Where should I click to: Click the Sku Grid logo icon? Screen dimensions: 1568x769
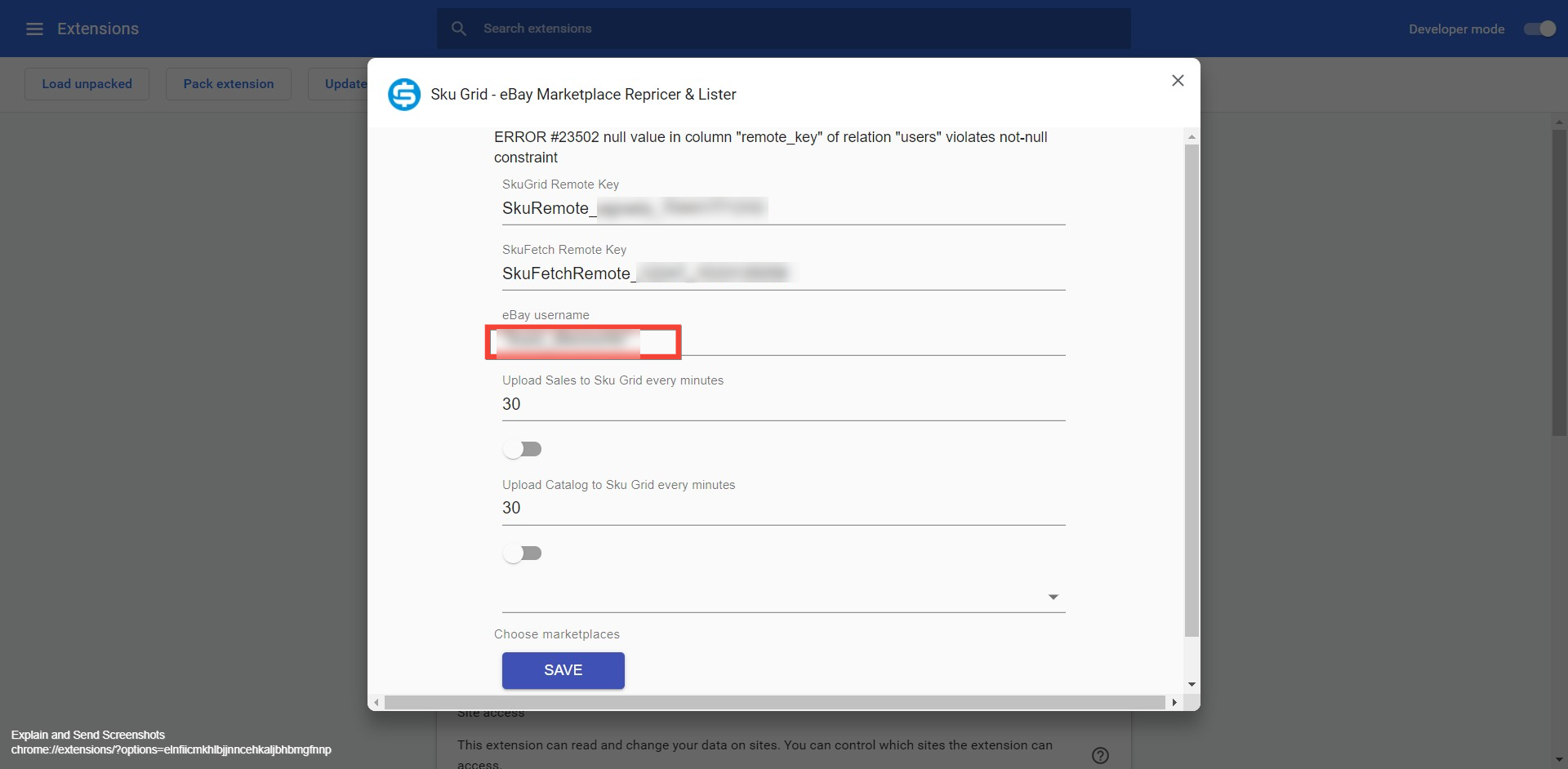(x=403, y=95)
